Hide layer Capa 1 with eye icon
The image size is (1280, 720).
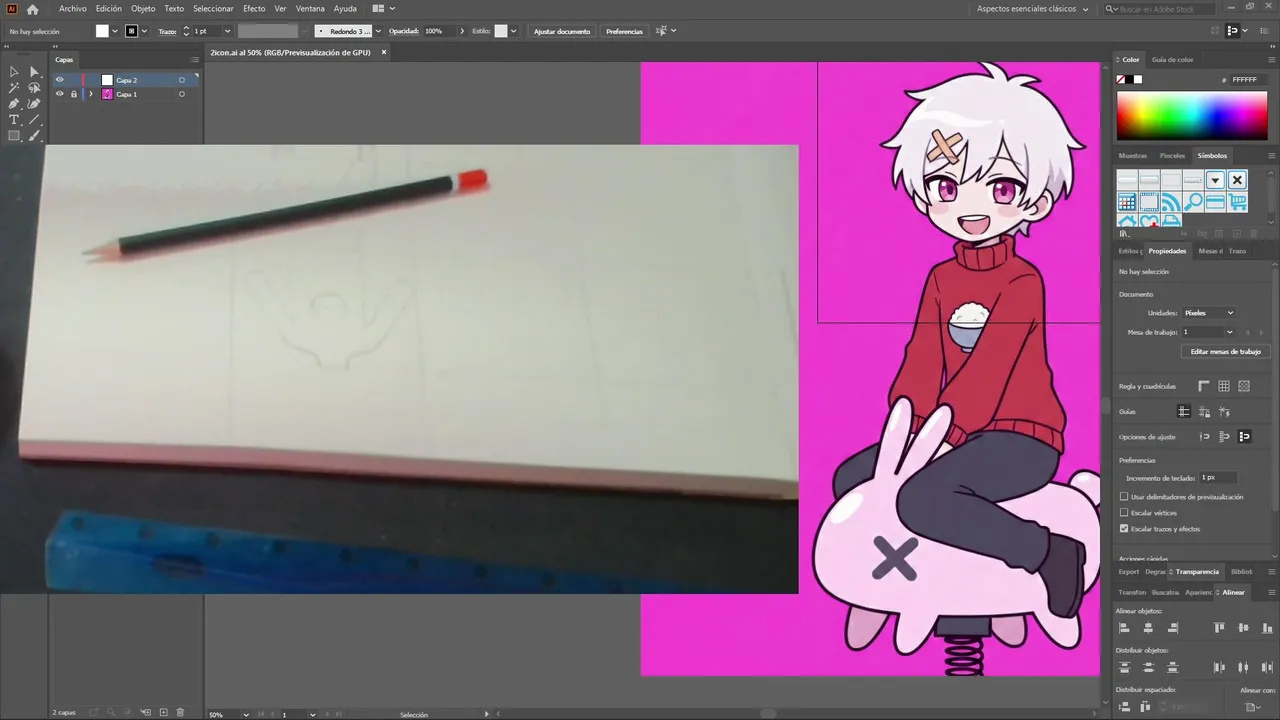click(x=59, y=94)
